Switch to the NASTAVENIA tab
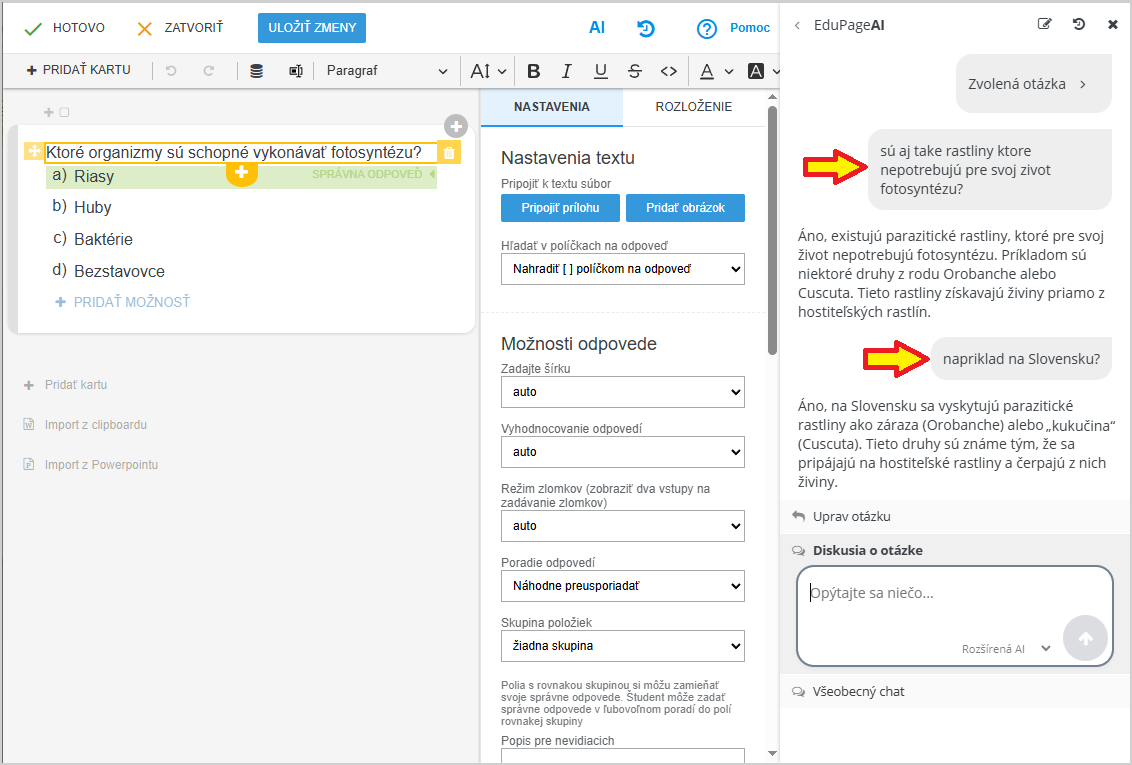Image resolution: width=1132 pixels, height=765 pixels. 552,107
